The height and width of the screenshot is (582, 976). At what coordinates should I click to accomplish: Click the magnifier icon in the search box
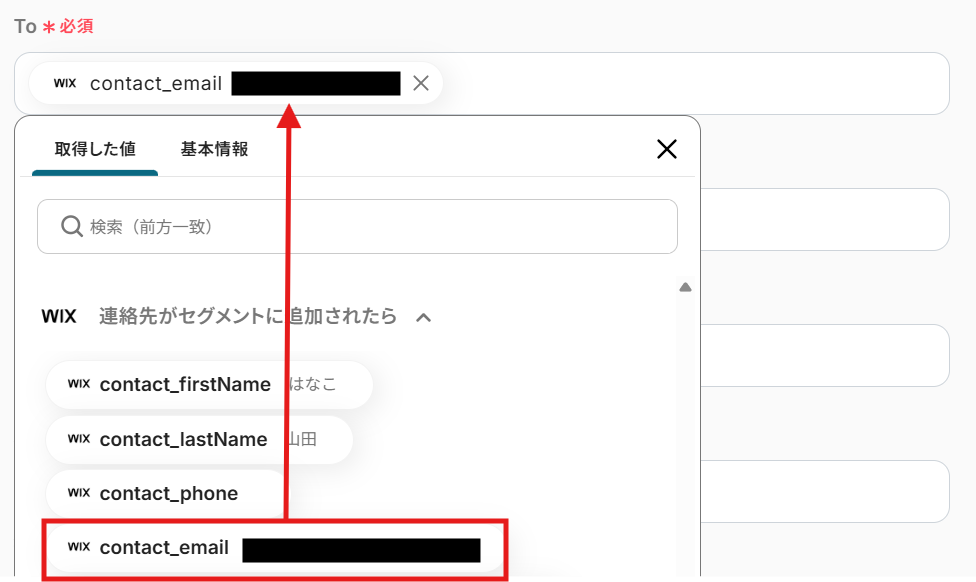pos(72,227)
